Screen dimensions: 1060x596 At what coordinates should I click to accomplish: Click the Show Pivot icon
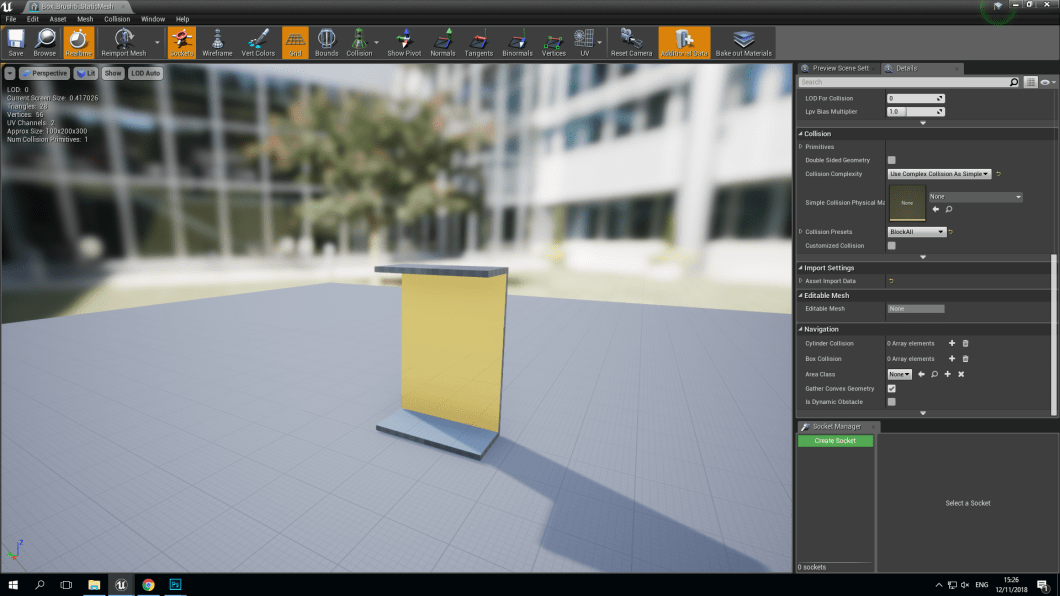click(404, 42)
